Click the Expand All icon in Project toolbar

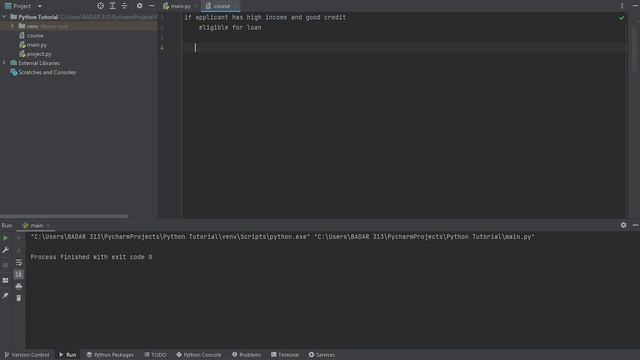(113, 6)
